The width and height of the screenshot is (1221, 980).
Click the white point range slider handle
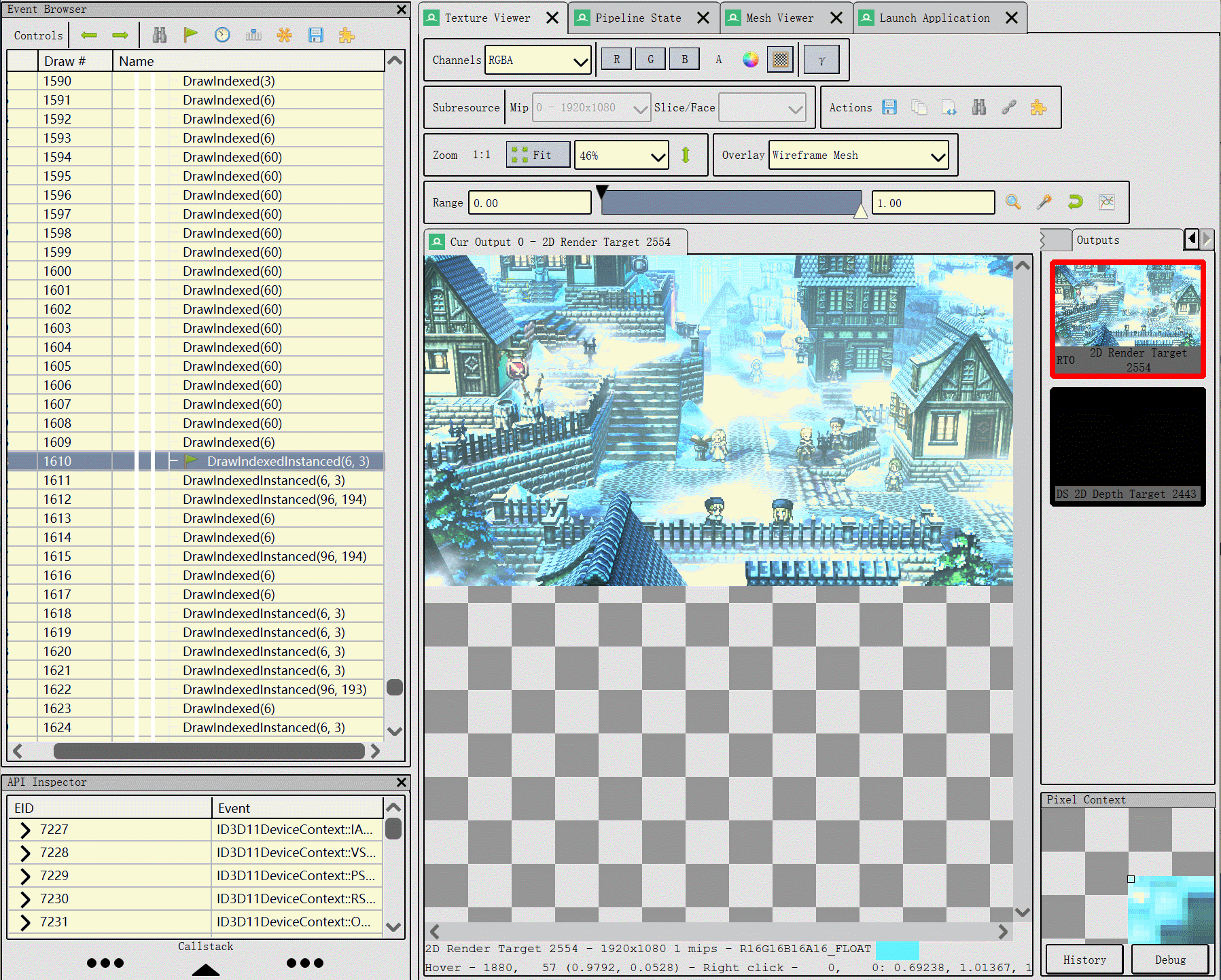(x=860, y=211)
